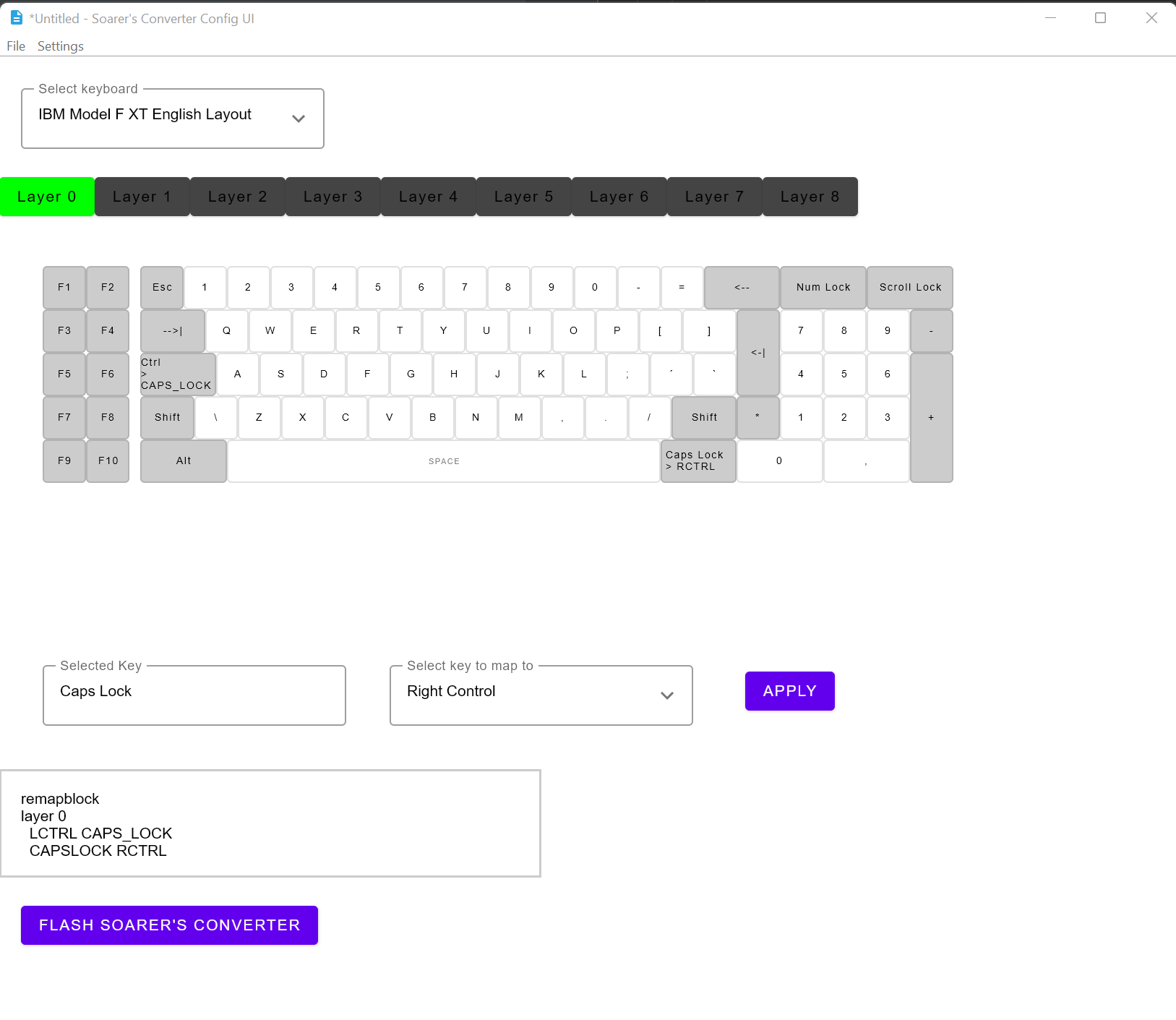Click the FLASH SOARER'S CONVERTER button

168,925
